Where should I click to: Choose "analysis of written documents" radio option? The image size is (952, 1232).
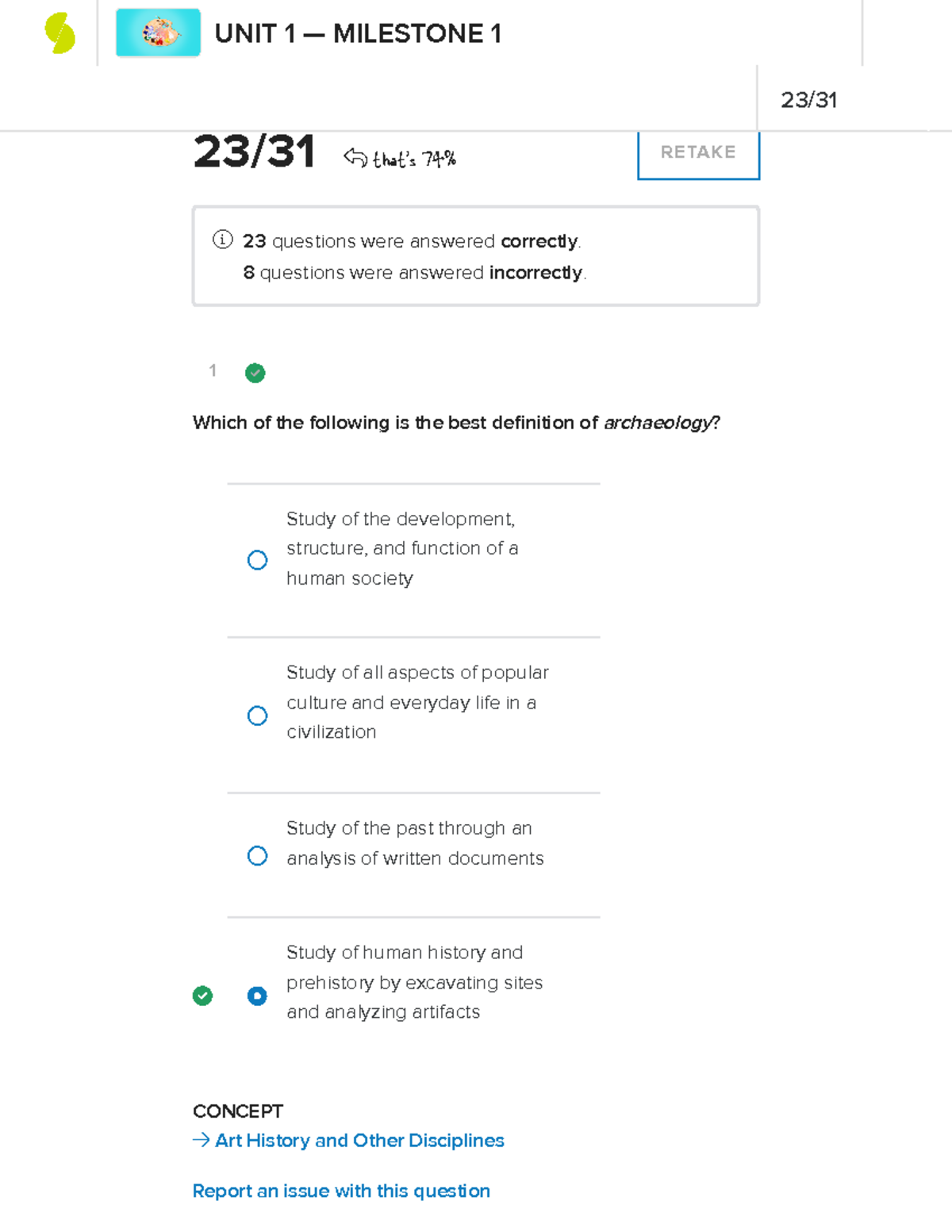[257, 856]
